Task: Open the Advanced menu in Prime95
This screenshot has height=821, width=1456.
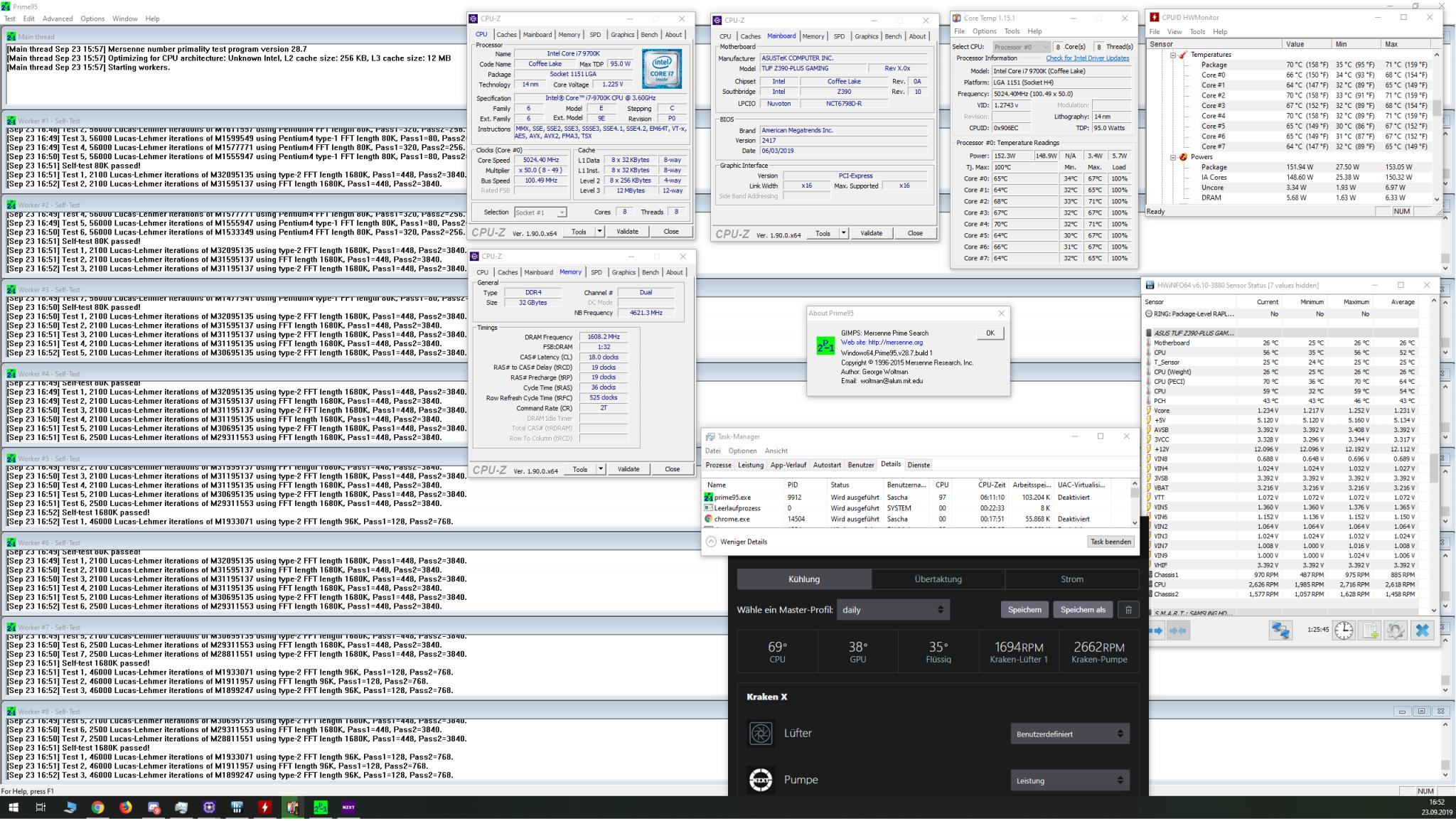Action: pos(57,18)
